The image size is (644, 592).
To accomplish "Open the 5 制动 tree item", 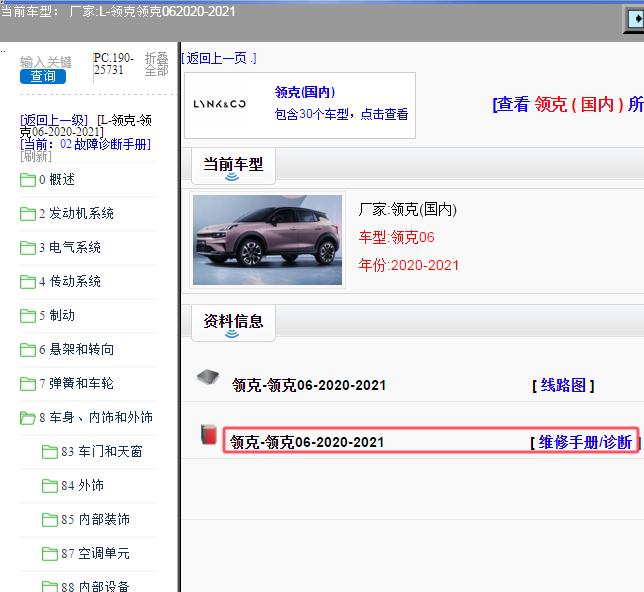I will click(57, 316).
